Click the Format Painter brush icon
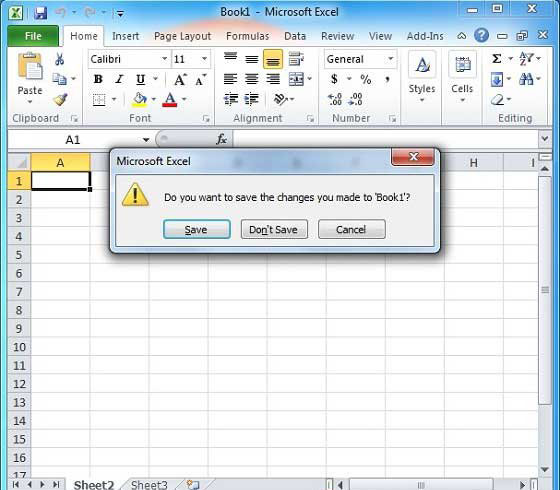 (x=60, y=99)
